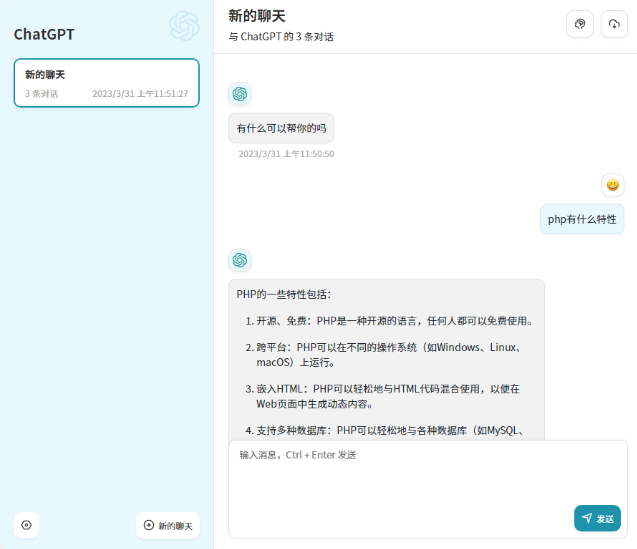
Task: Click the text PHP的一些特性包括
Action: pyautogui.click(x=284, y=294)
